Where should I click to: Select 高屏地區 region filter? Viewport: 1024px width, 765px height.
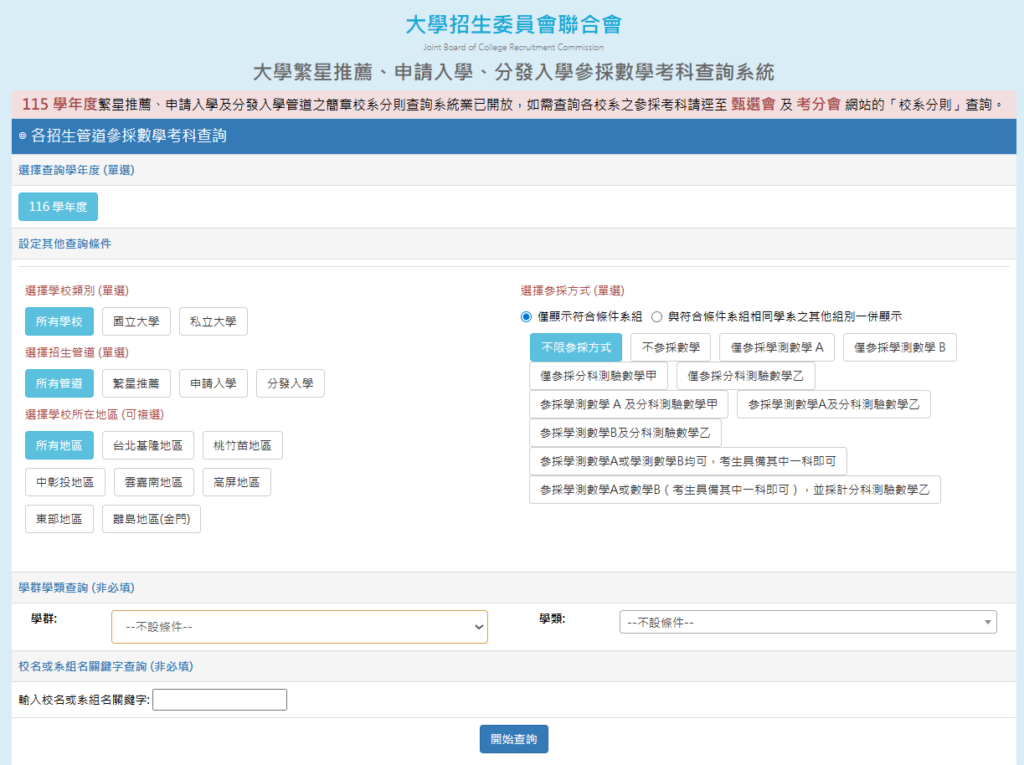[x=236, y=481]
